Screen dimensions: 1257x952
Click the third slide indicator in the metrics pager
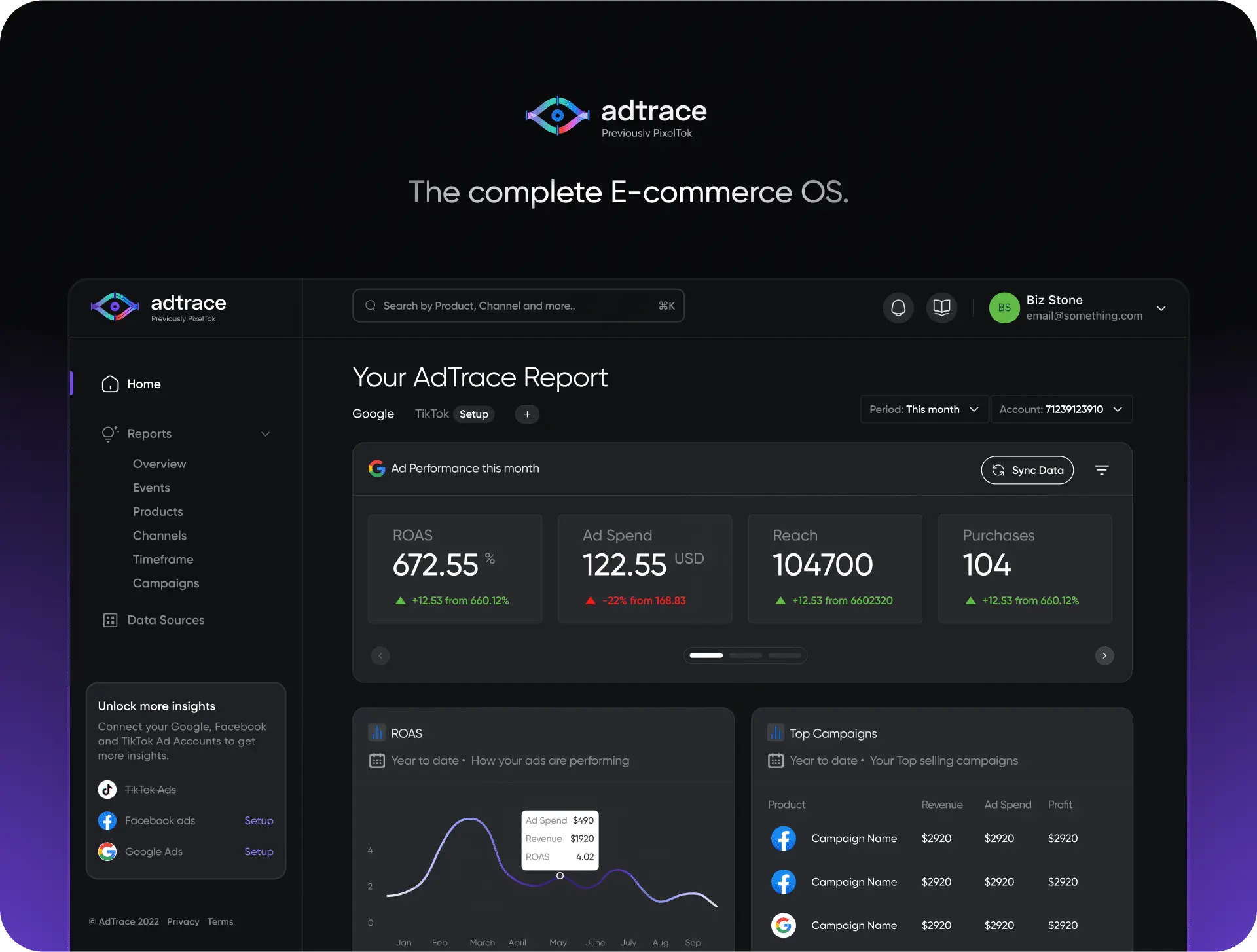click(x=785, y=655)
